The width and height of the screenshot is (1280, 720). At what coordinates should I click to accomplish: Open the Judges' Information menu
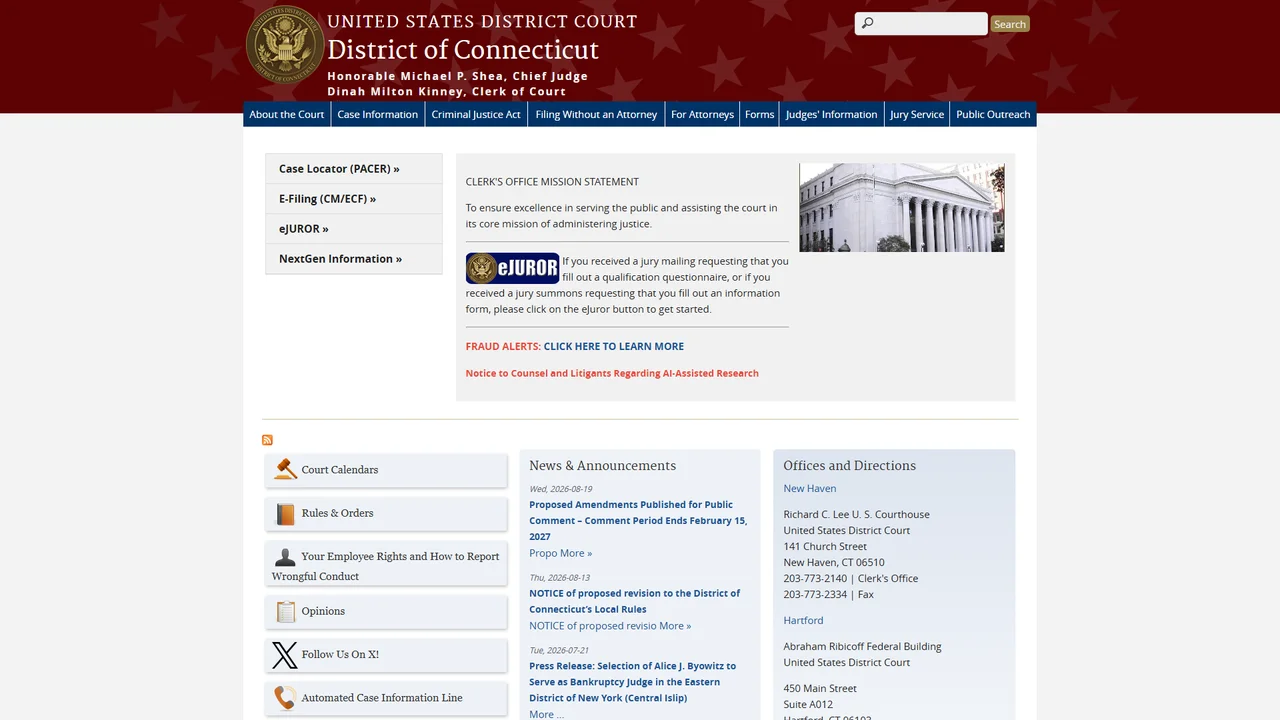[831, 114]
